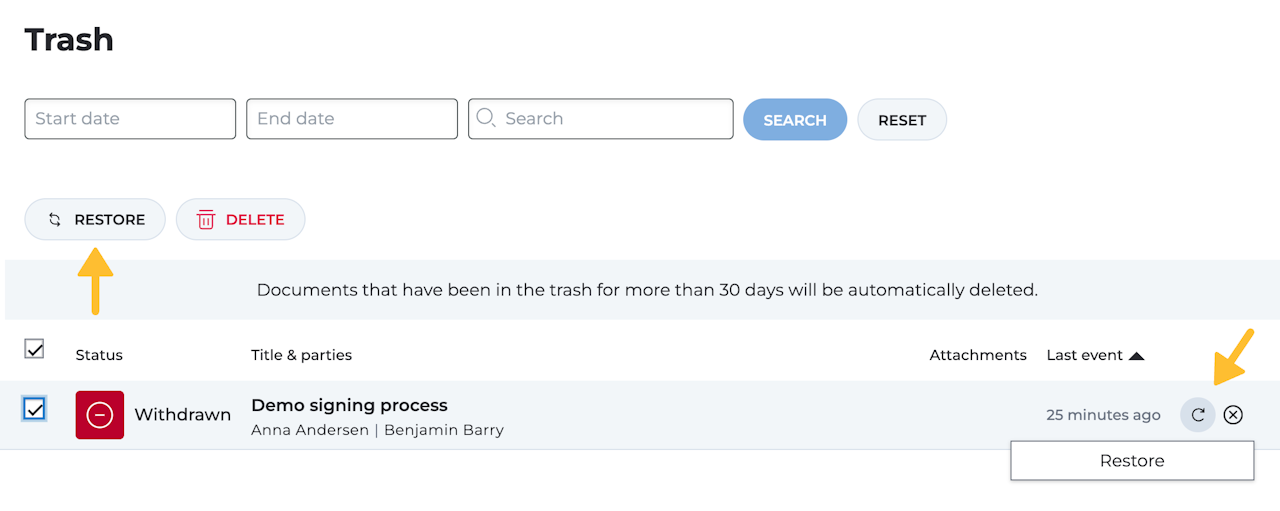Choose Restore from the popup menu
The height and width of the screenshot is (511, 1280).
tap(1132, 461)
